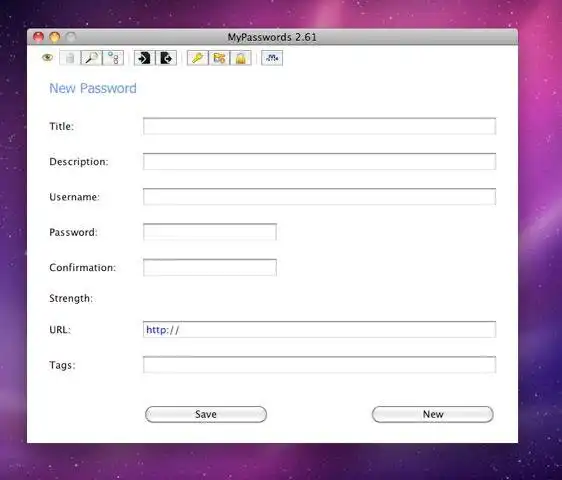Click the import toolbar icon
This screenshot has width=562, height=480.
click(144, 58)
